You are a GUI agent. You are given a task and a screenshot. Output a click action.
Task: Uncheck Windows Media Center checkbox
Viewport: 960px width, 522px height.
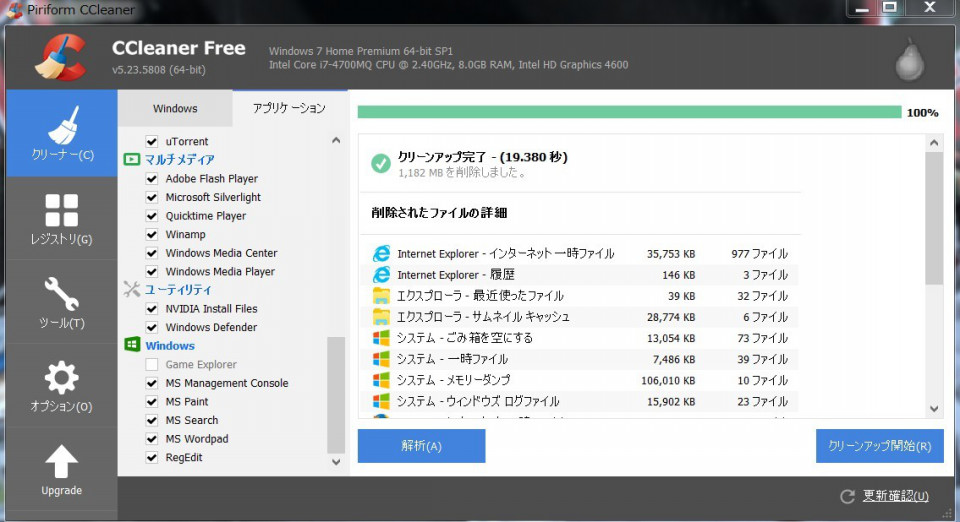point(152,253)
